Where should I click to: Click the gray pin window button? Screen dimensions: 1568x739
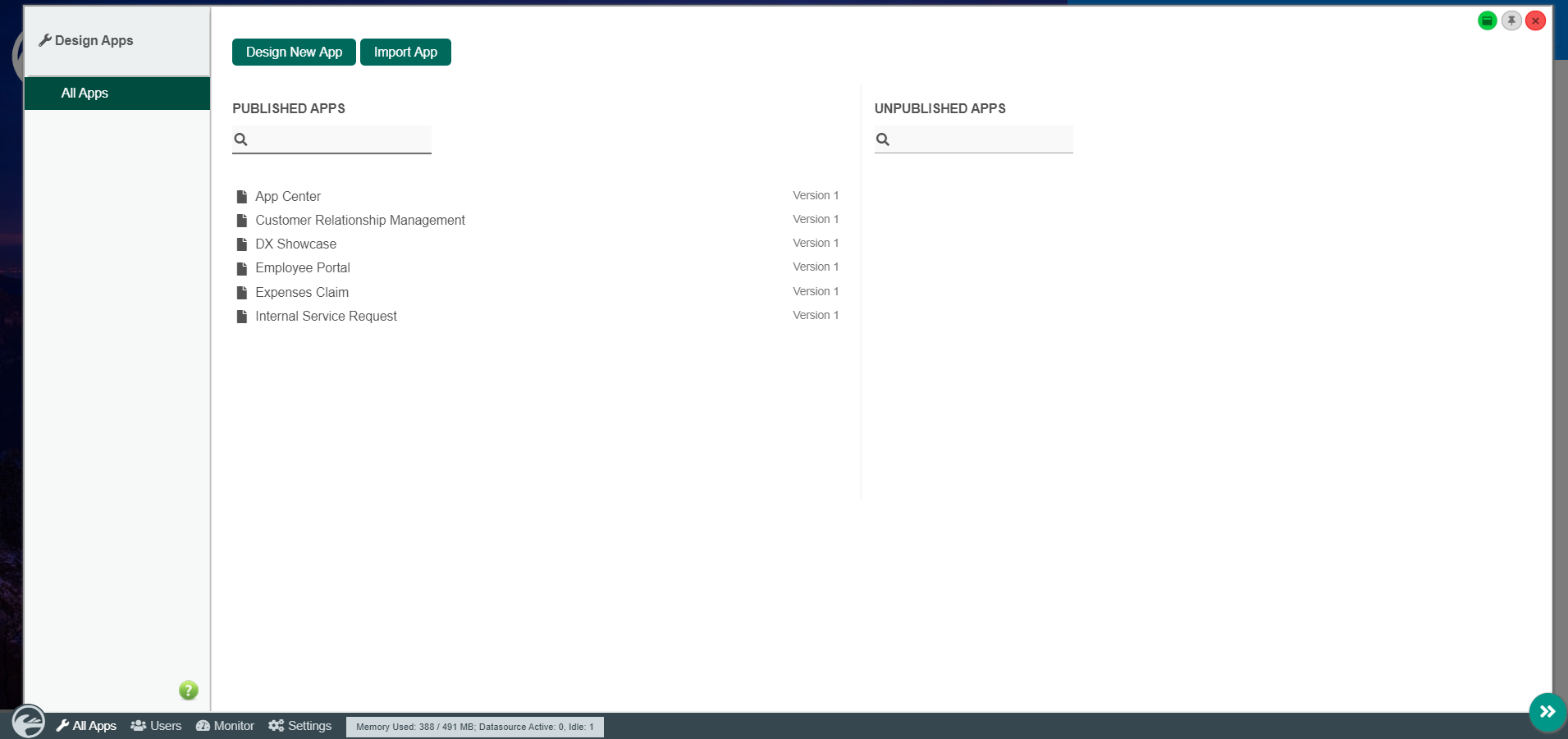tap(1511, 21)
